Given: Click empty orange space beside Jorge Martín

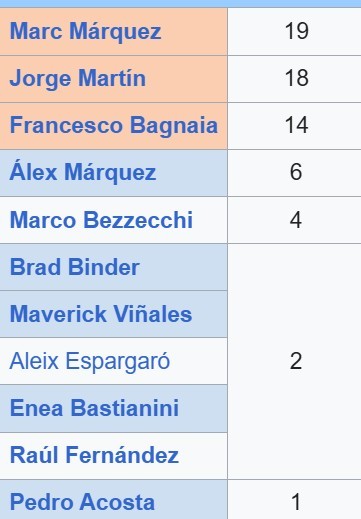Looking at the screenshot, I should (187, 79).
